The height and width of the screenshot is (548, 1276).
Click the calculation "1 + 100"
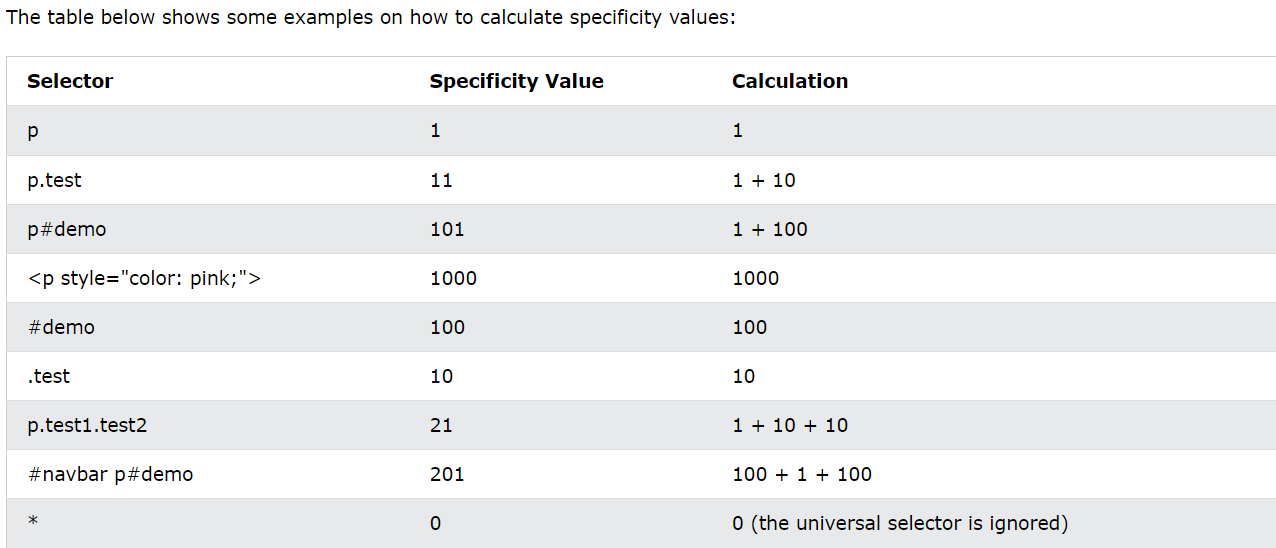769,229
